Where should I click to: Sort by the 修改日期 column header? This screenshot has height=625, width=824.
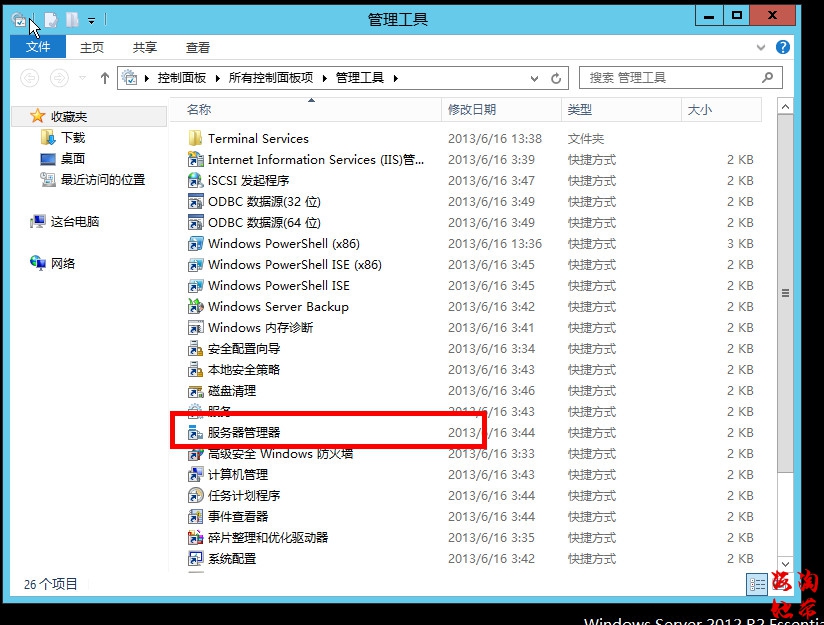(501, 109)
